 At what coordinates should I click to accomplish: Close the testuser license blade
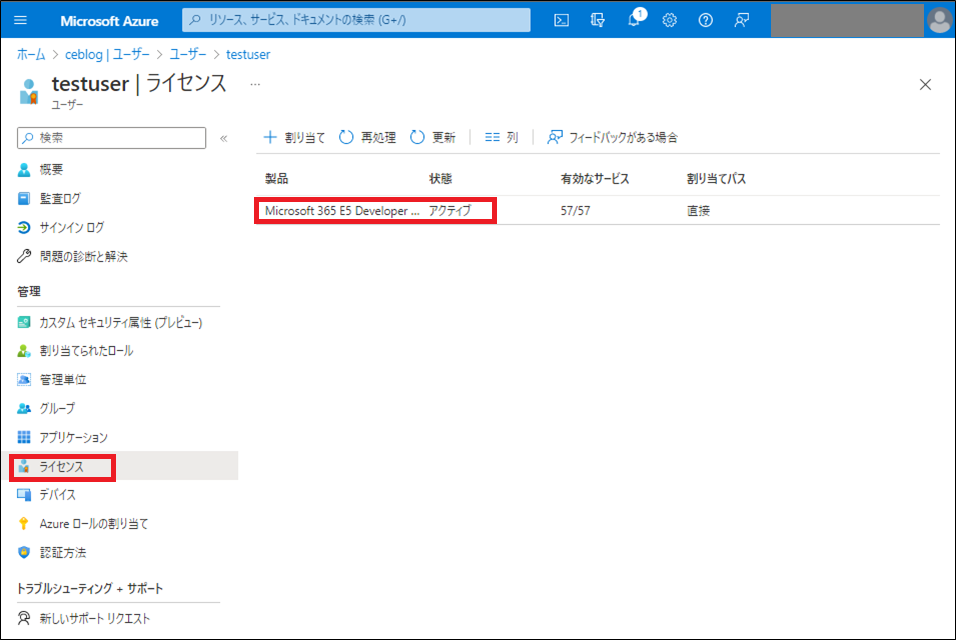(x=925, y=85)
